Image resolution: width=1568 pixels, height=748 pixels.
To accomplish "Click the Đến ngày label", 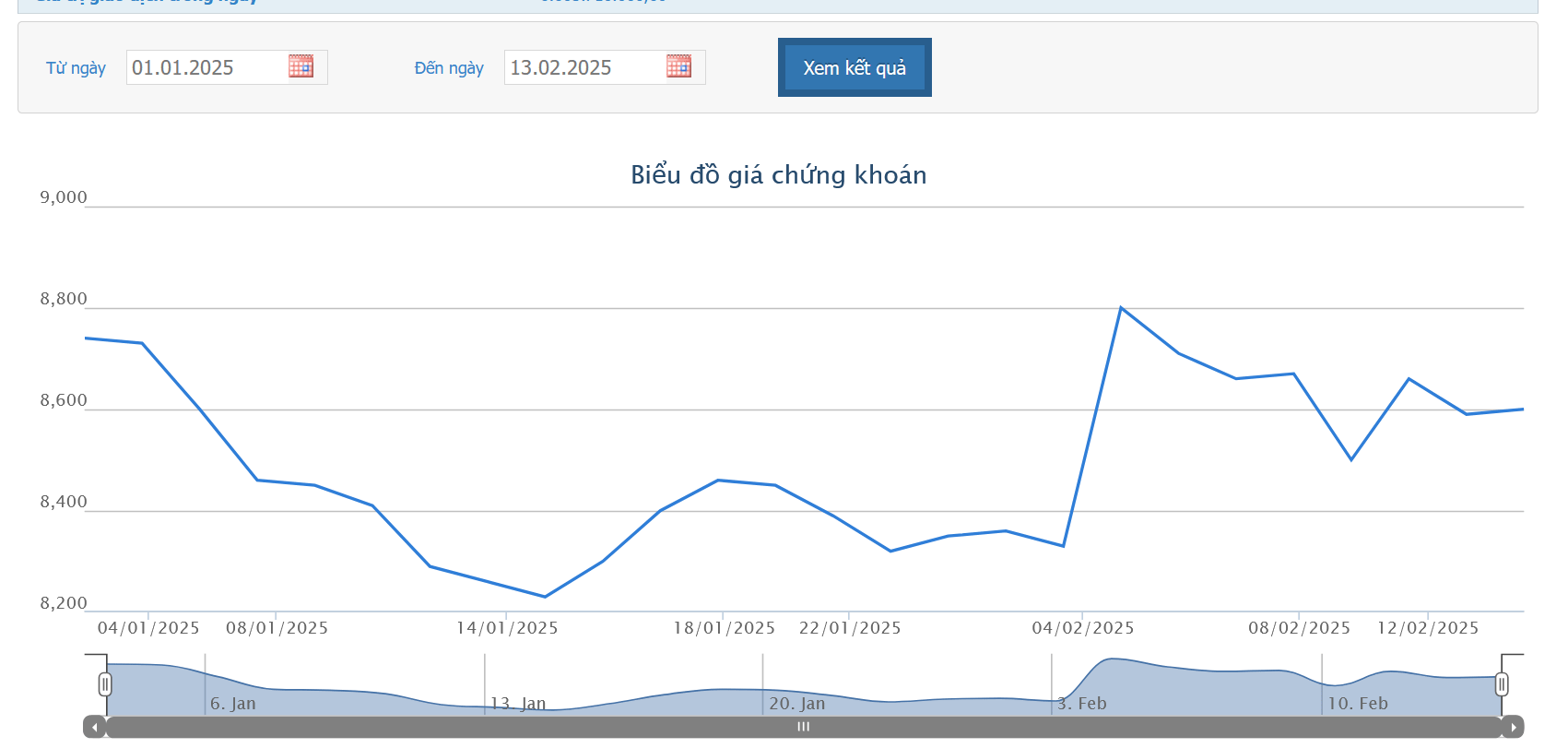I will 449,68.
